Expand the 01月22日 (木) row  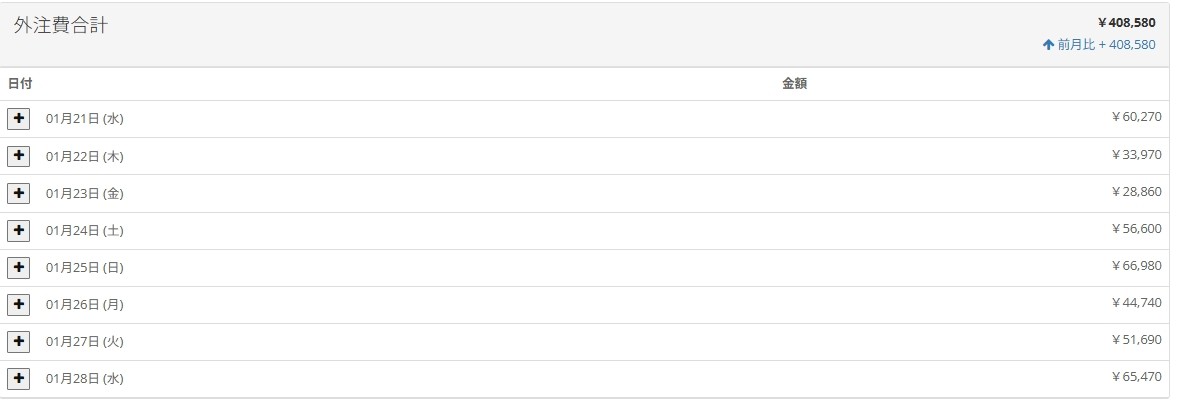coord(18,156)
